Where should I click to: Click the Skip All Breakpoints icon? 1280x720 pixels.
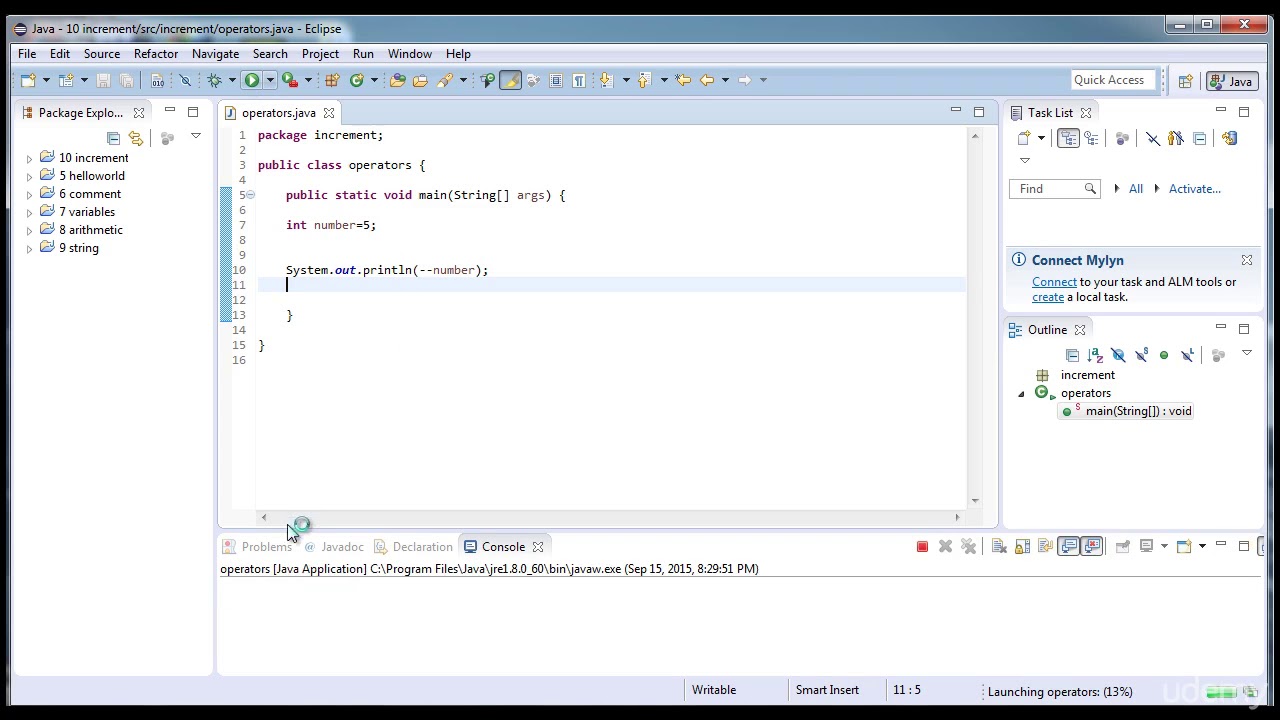185,80
